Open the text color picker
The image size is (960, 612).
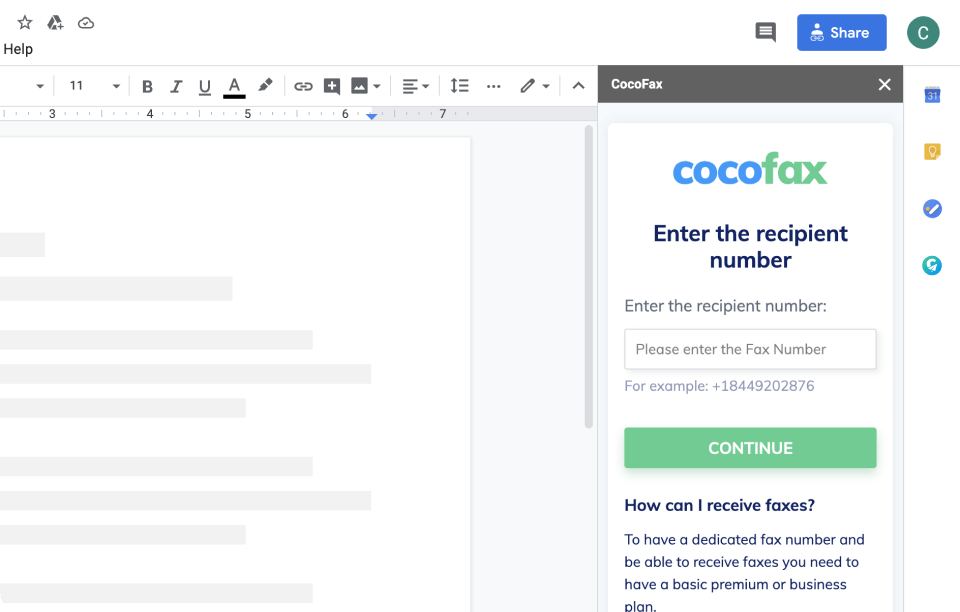234,87
